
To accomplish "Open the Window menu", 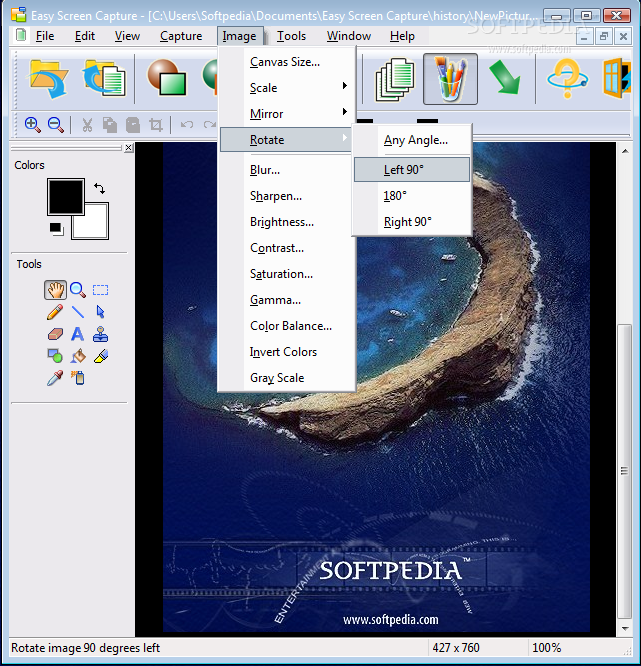I will coord(349,36).
